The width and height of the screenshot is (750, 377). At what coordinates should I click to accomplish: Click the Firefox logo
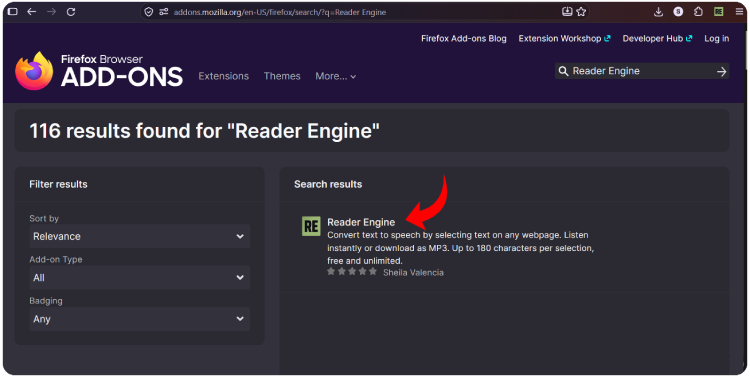34,71
